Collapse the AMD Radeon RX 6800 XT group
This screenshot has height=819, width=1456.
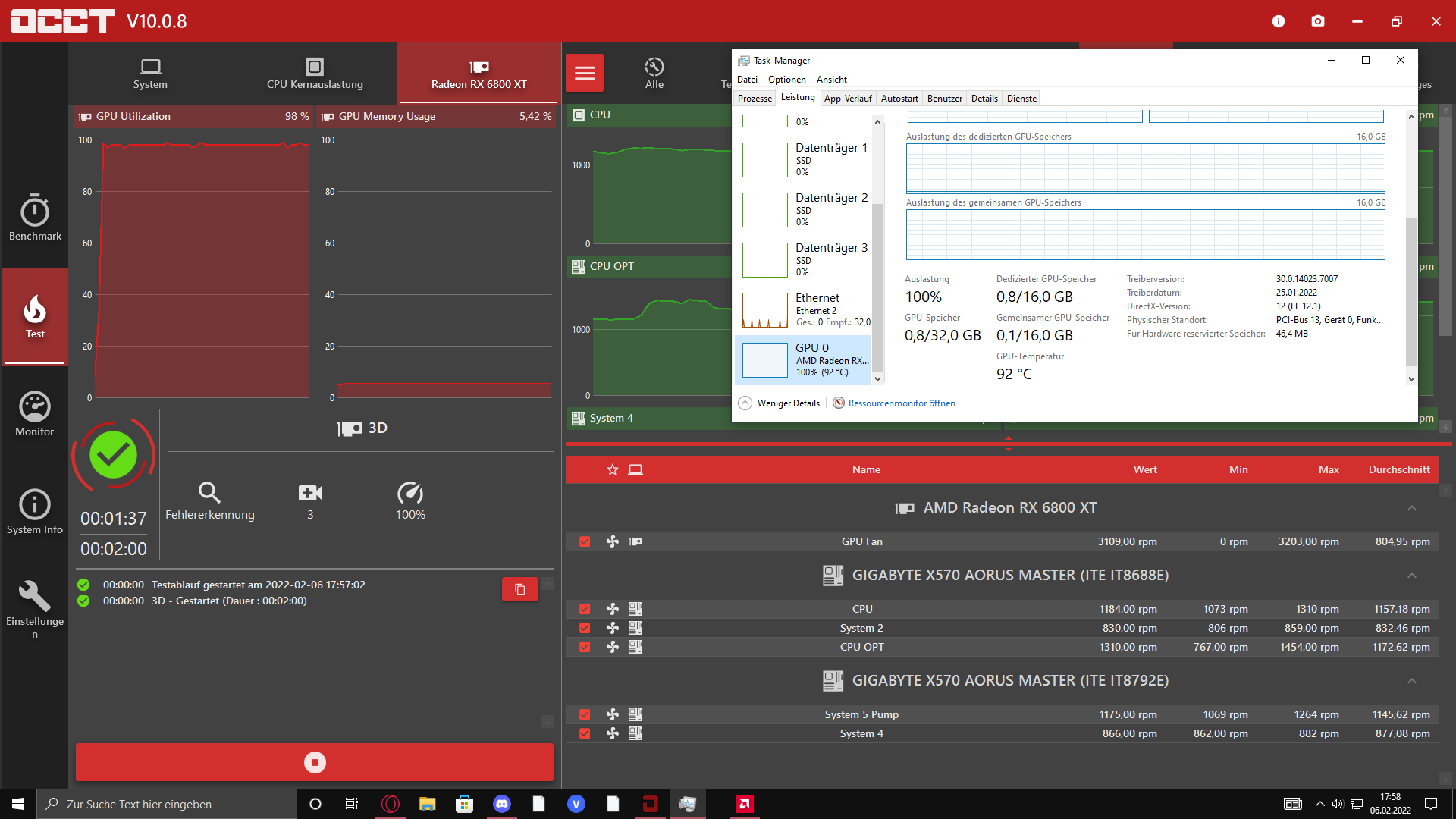1411,508
